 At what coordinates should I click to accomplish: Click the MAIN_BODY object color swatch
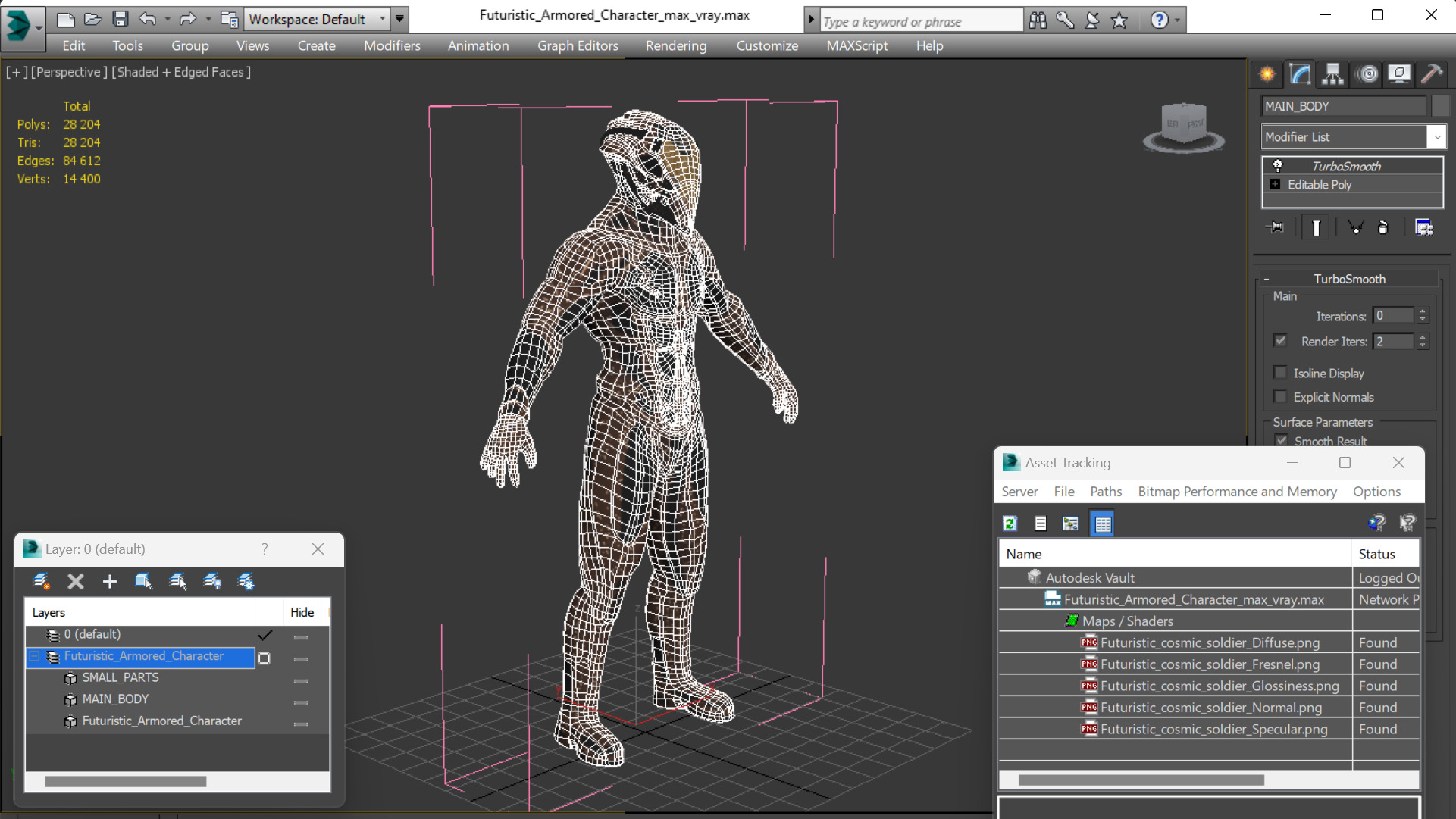1439,106
